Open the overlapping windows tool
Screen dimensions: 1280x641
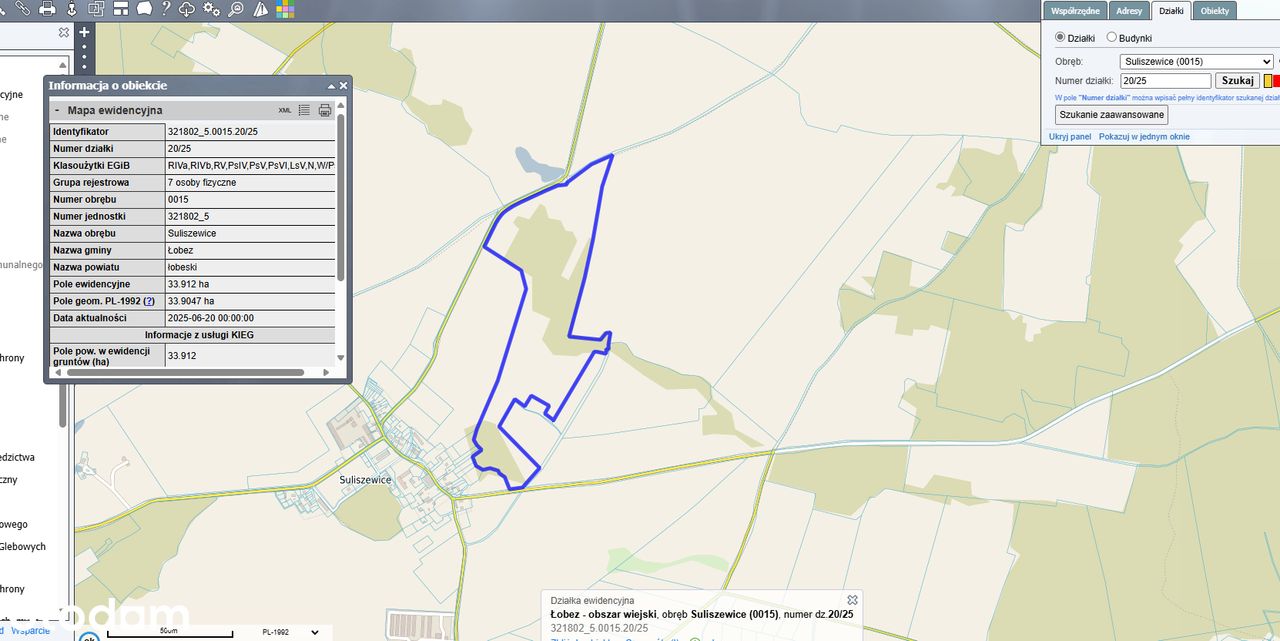point(96,9)
